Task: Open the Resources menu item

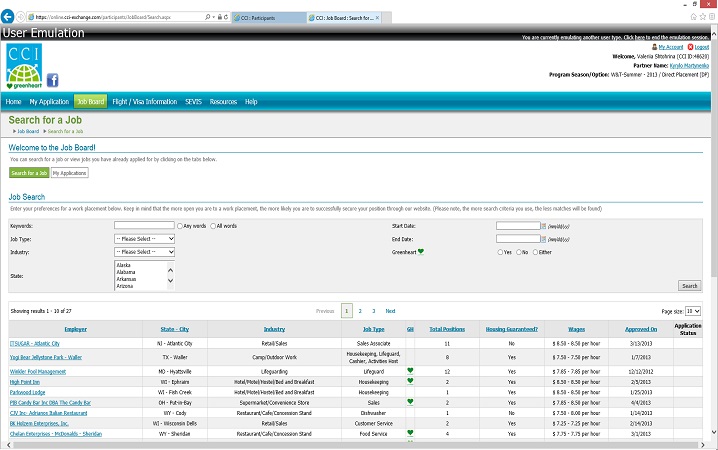Action: (223, 102)
